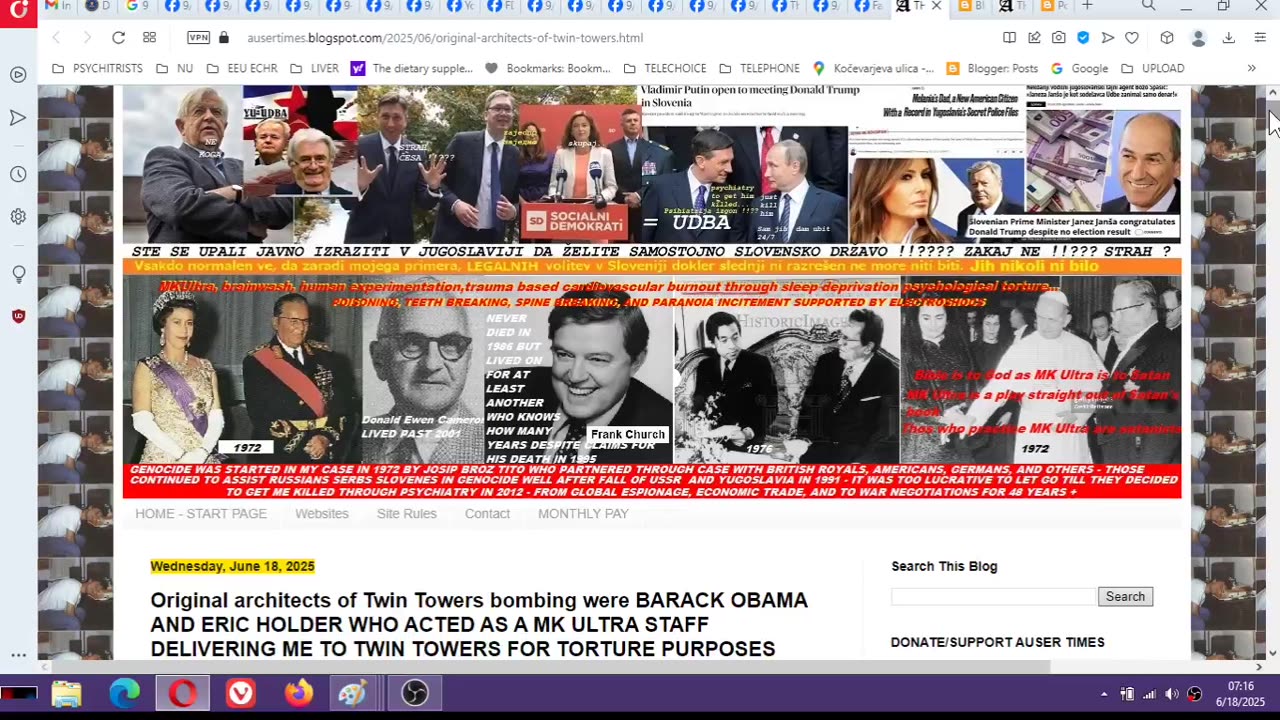Click the Search This Blog input field
The height and width of the screenshot is (720, 1280).
click(x=993, y=597)
